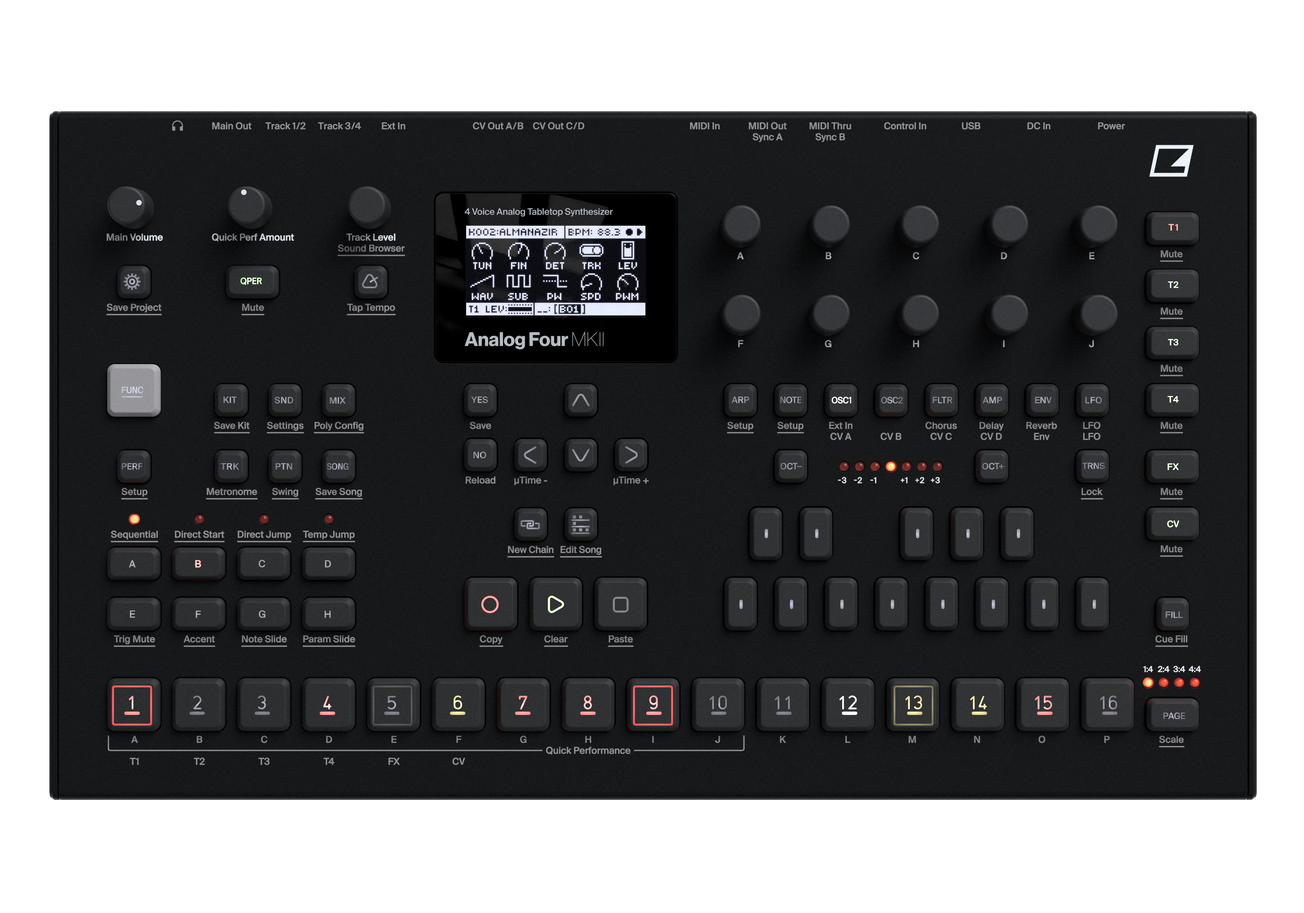Switch to the FLTR parameter page
Screen dimensions: 1304x913
[x=942, y=400]
